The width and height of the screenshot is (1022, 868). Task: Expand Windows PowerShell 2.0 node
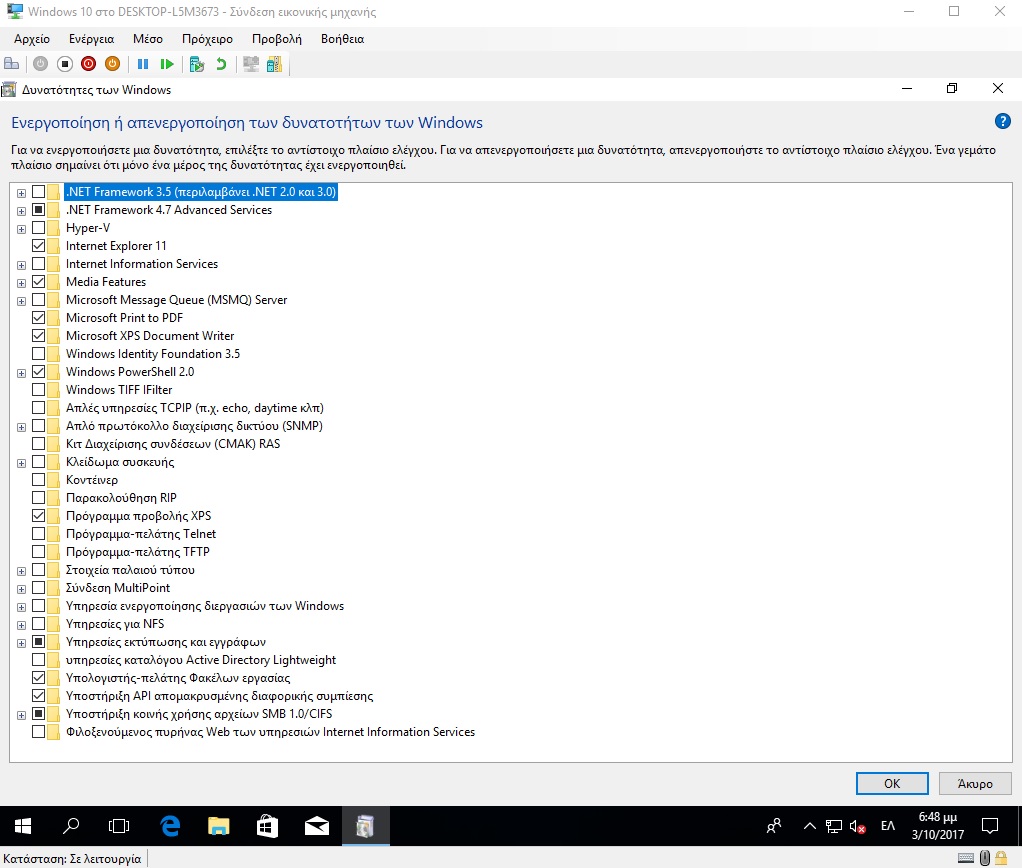click(x=22, y=373)
